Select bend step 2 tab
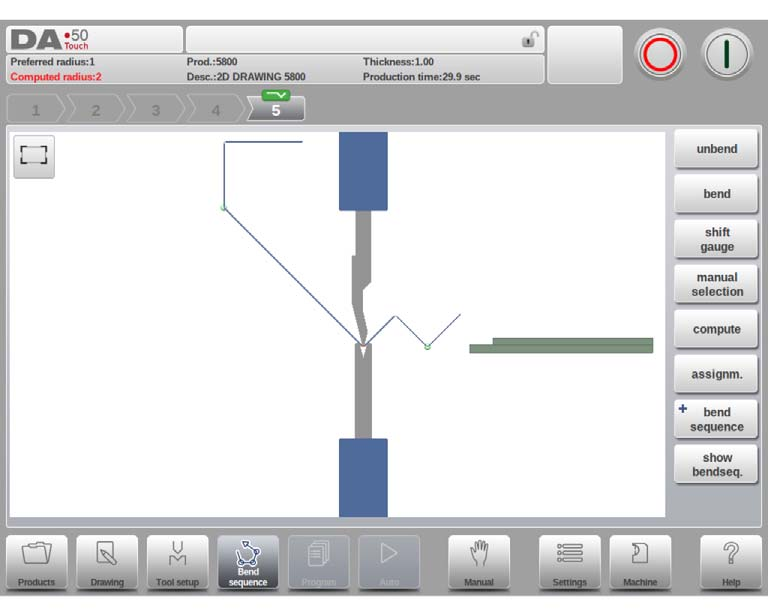768x615 pixels. tap(96, 109)
